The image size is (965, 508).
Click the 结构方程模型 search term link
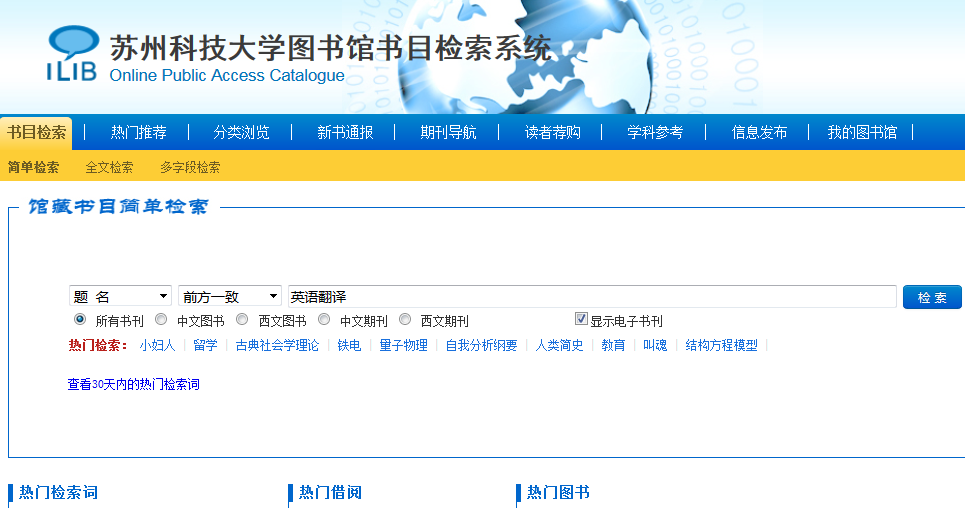(721, 345)
